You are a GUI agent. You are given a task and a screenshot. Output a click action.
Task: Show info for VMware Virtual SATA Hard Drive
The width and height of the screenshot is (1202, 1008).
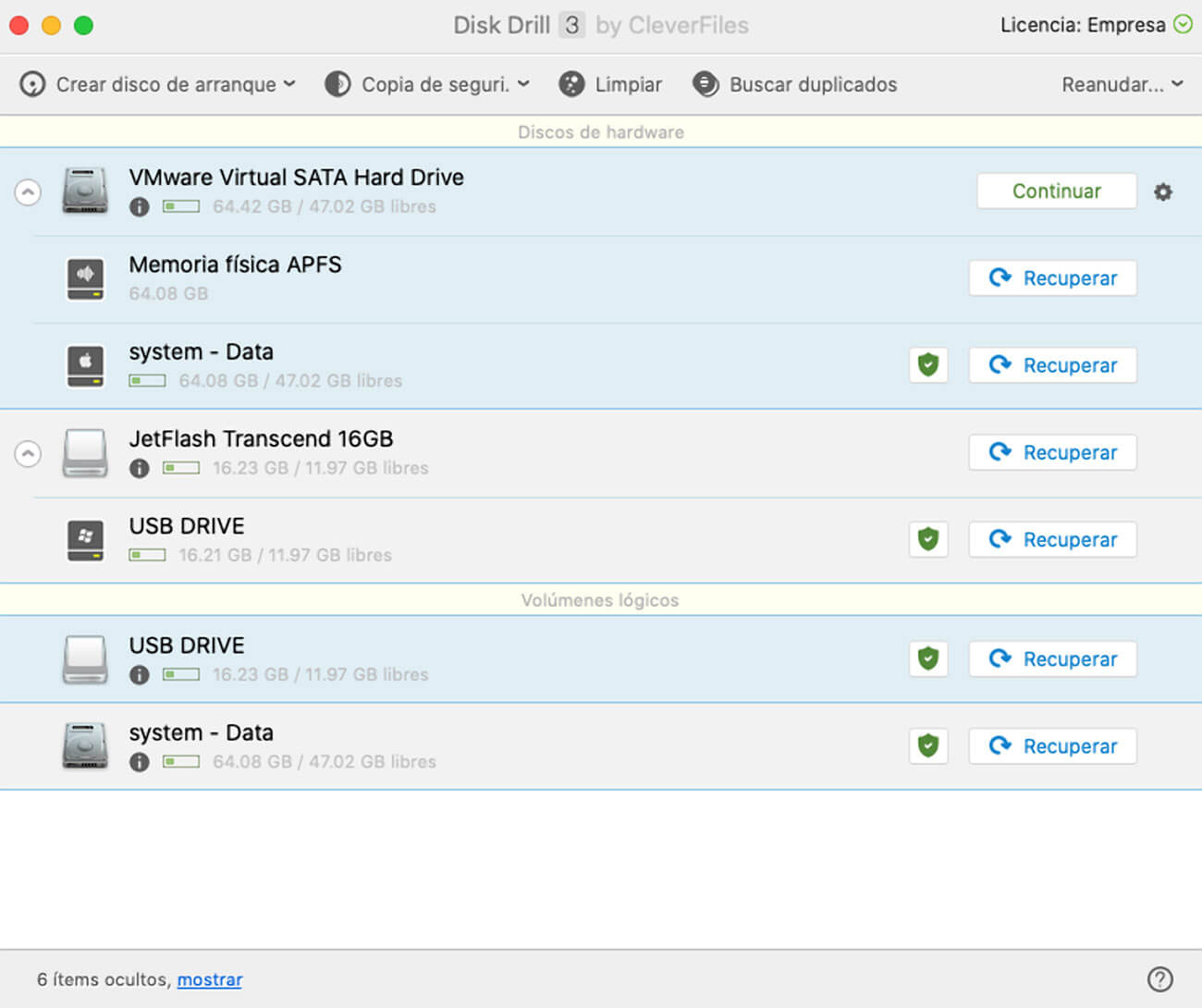[140, 207]
